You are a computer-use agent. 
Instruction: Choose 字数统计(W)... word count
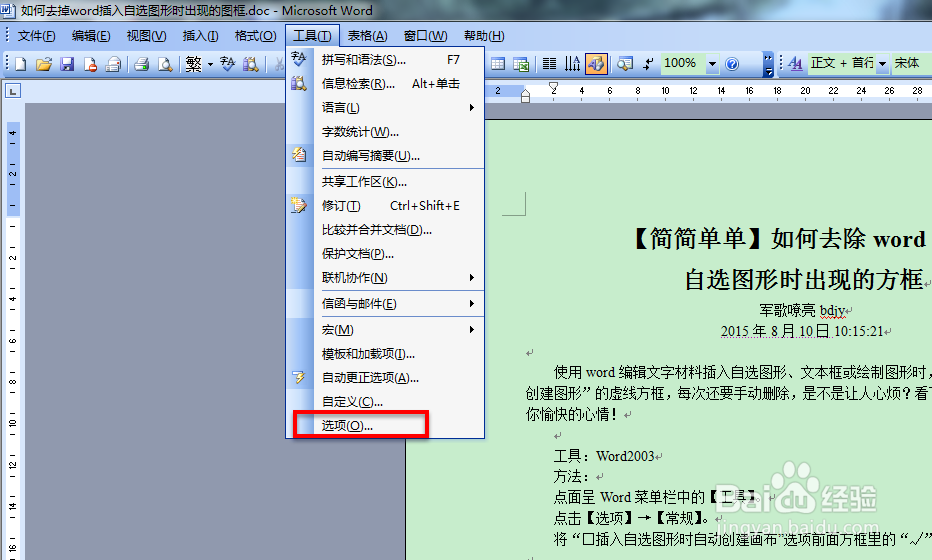pos(385,132)
